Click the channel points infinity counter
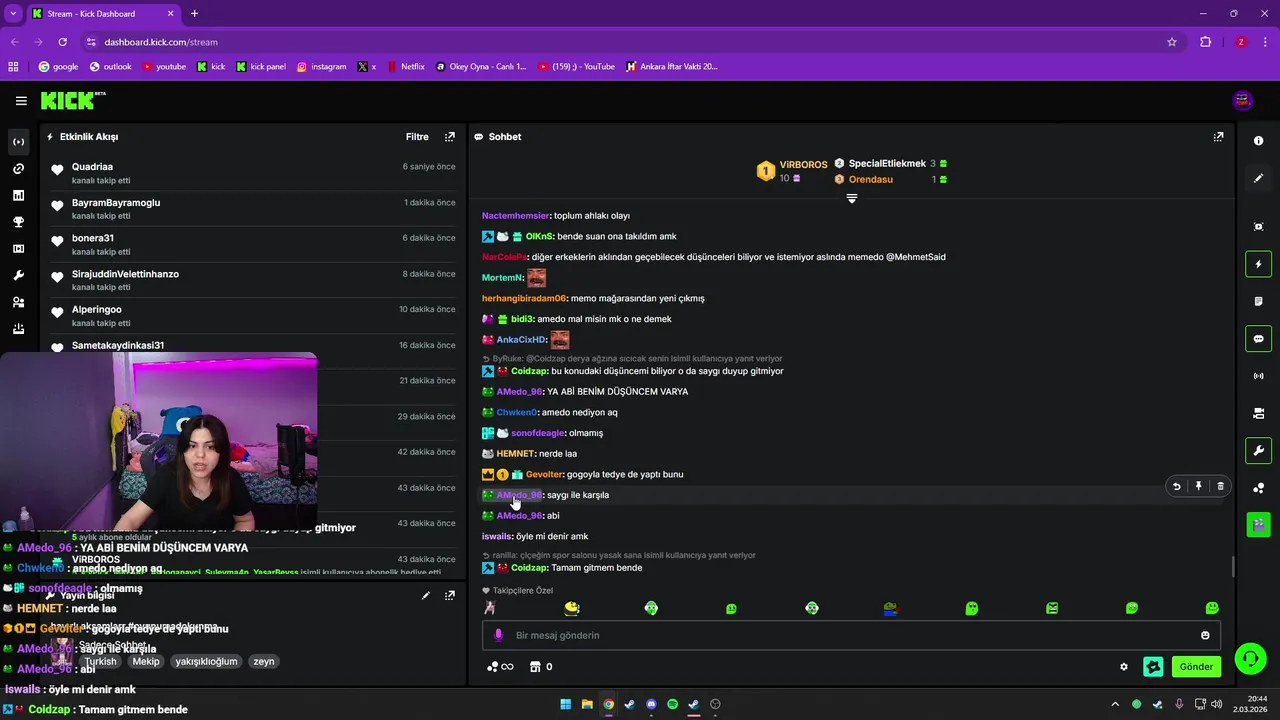Screen dimensions: 1280x720 (500, 667)
